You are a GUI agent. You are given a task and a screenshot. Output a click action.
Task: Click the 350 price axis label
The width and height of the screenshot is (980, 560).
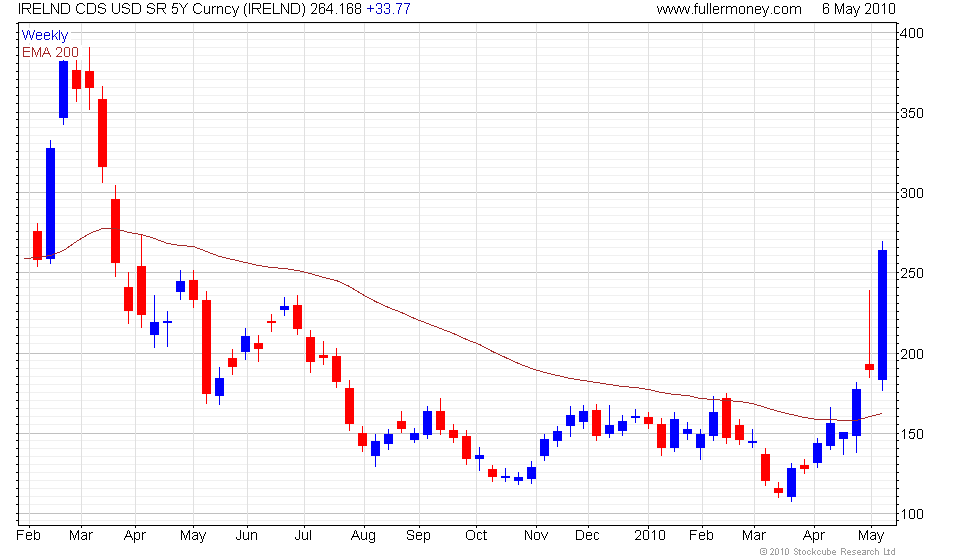coord(912,113)
